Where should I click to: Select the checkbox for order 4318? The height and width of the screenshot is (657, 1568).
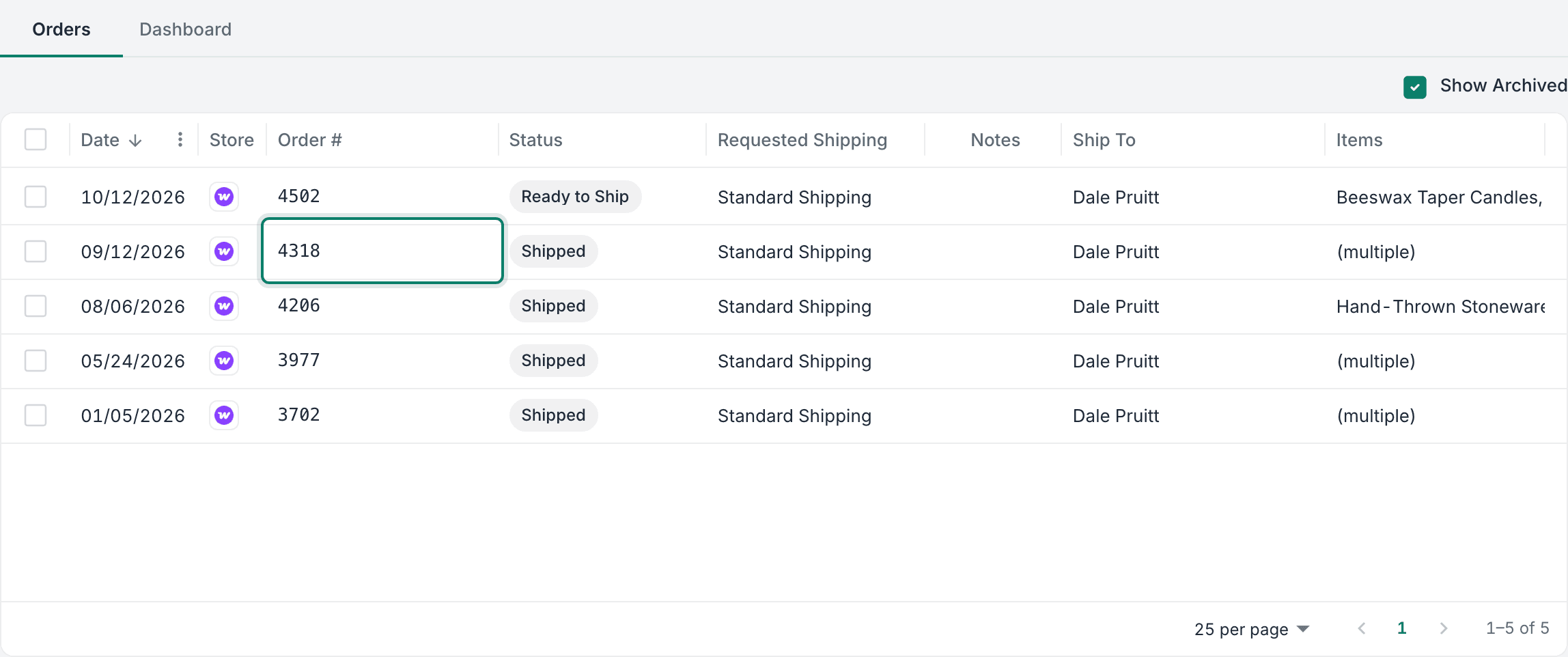coord(36,251)
